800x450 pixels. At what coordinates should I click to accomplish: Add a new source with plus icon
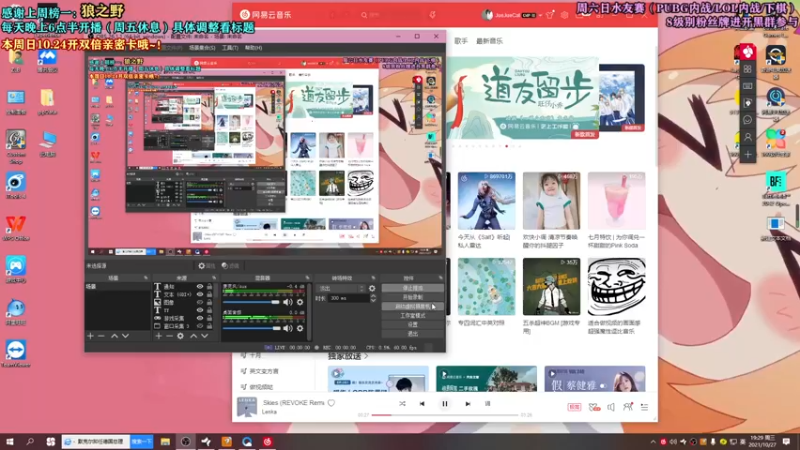point(158,336)
